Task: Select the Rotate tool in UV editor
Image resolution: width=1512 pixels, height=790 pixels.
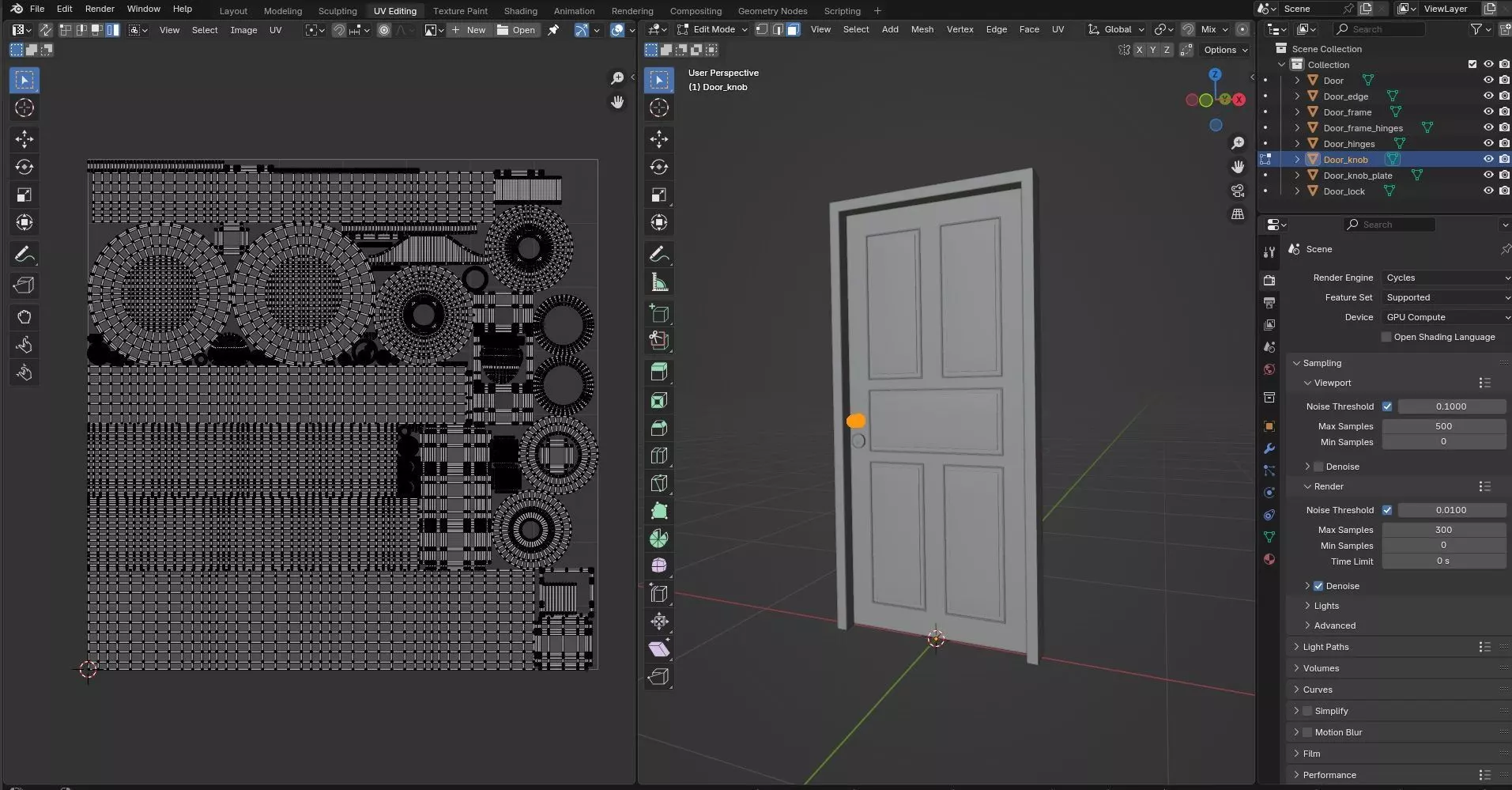Action: click(x=25, y=167)
